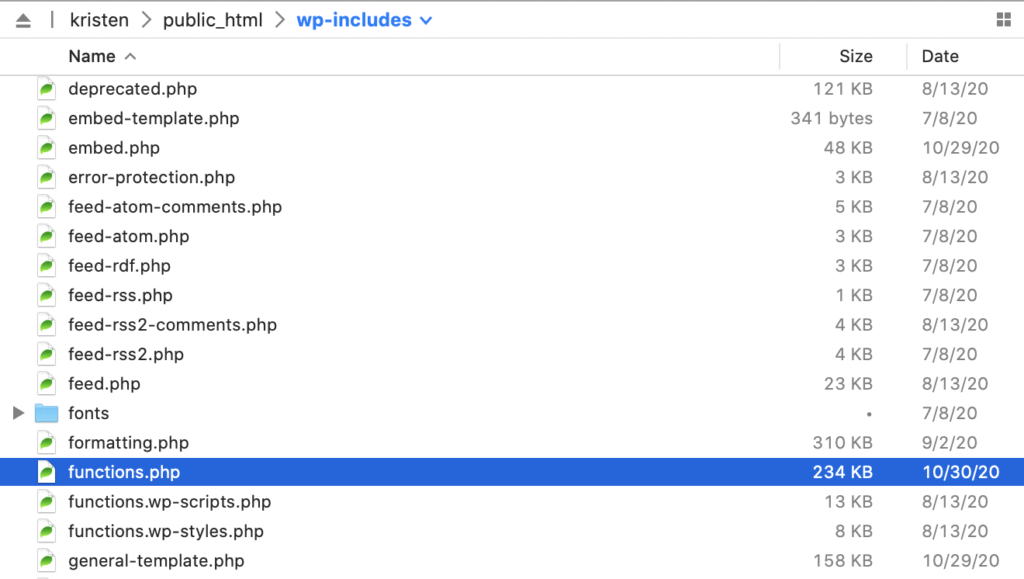Image resolution: width=1024 pixels, height=579 pixels.
Task: Open the wp-includes breadcrumb dropdown
Action: (x=427, y=19)
